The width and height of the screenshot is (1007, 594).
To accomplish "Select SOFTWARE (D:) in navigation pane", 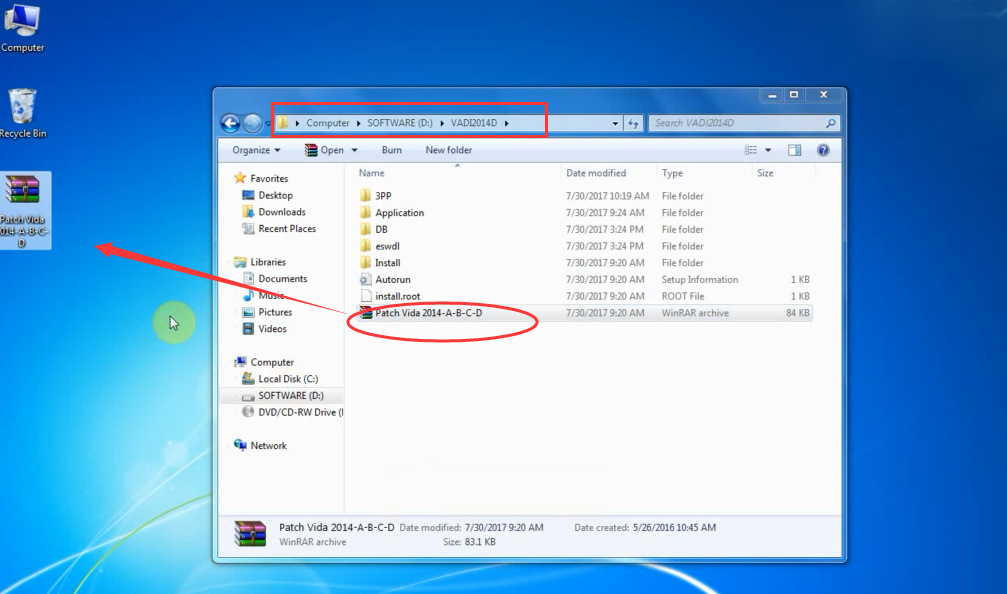I will (290, 396).
